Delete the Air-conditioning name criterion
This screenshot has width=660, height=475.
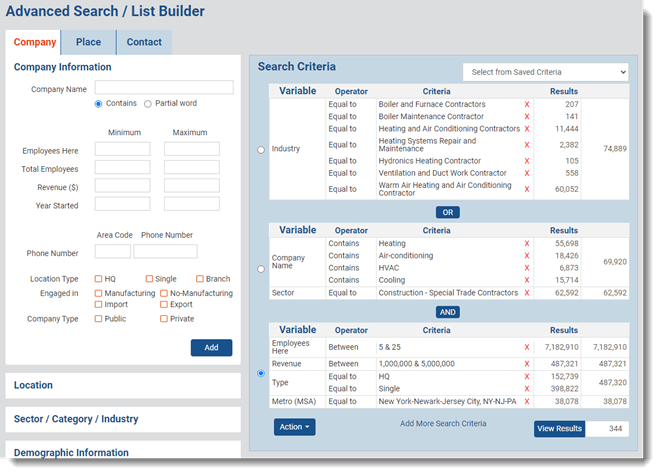coord(527,256)
